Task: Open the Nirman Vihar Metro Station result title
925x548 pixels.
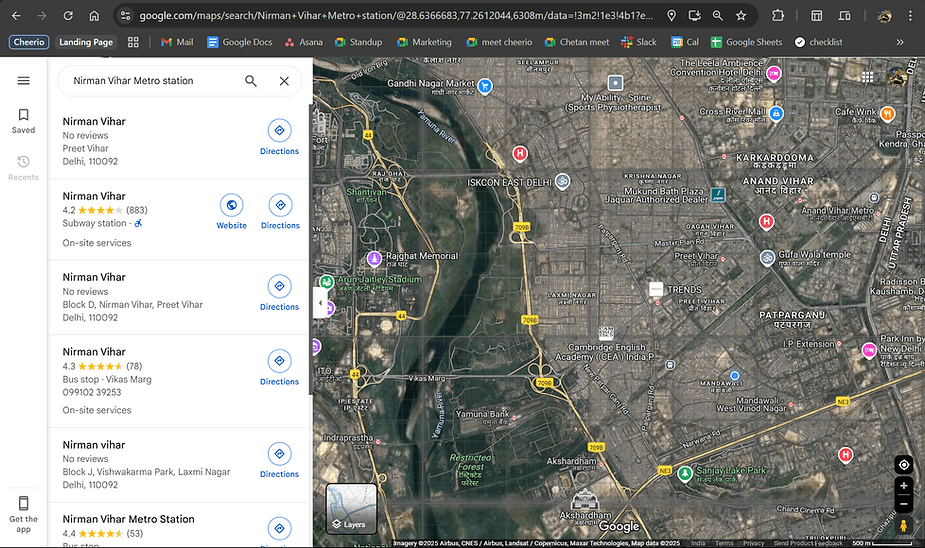Action: (129, 519)
